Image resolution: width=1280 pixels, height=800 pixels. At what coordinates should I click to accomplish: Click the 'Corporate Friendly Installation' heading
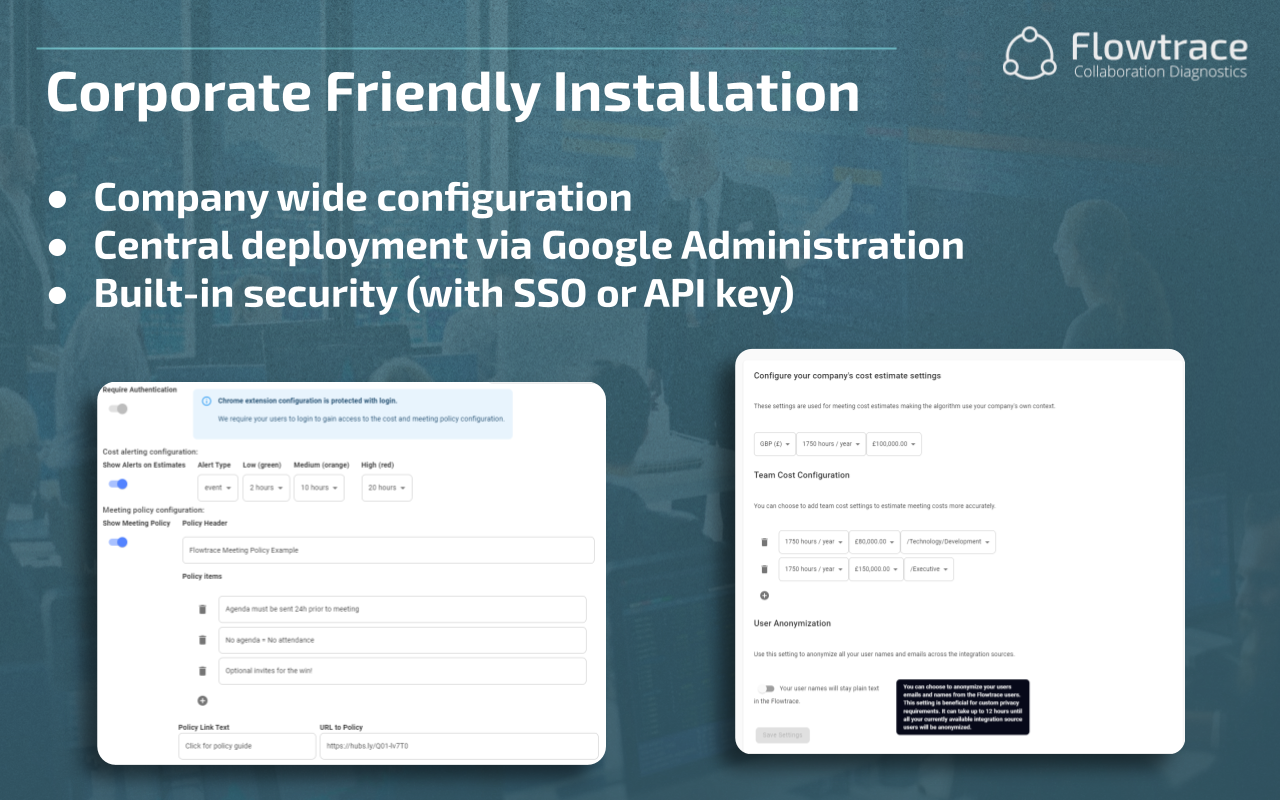coord(453,92)
